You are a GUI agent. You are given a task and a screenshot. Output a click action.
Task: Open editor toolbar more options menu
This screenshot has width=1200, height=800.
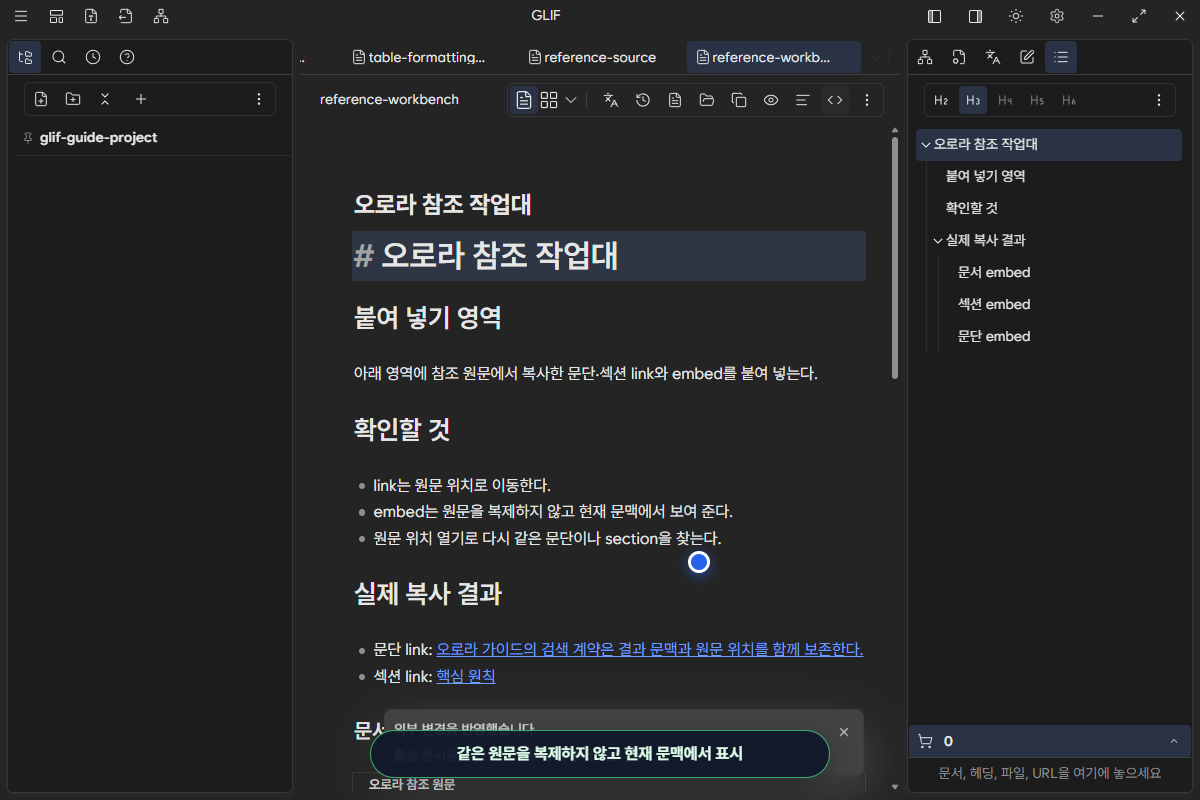(x=867, y=100)
